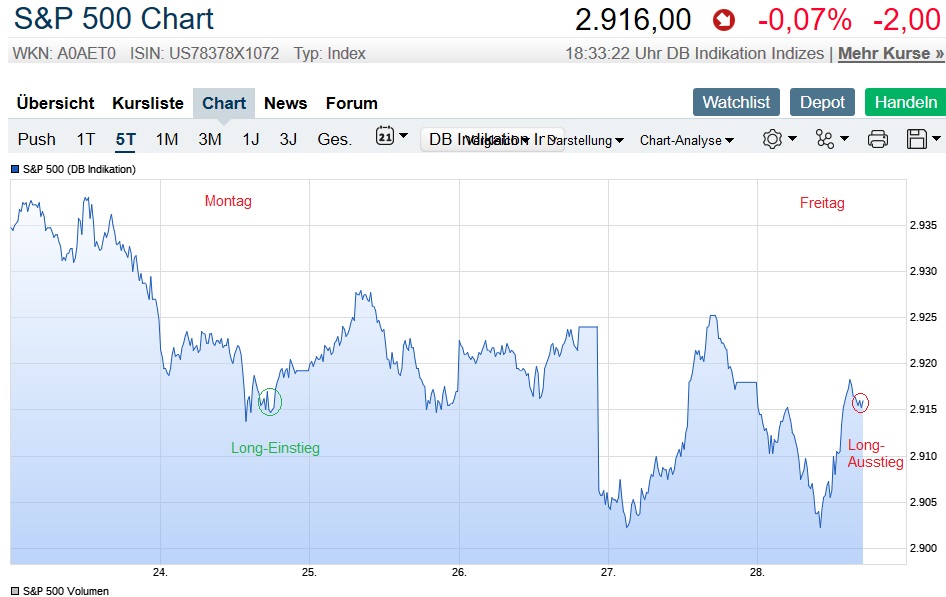The image size is (946, 597).
Task: Click the red price direction arrow icon
Action: 724,20
